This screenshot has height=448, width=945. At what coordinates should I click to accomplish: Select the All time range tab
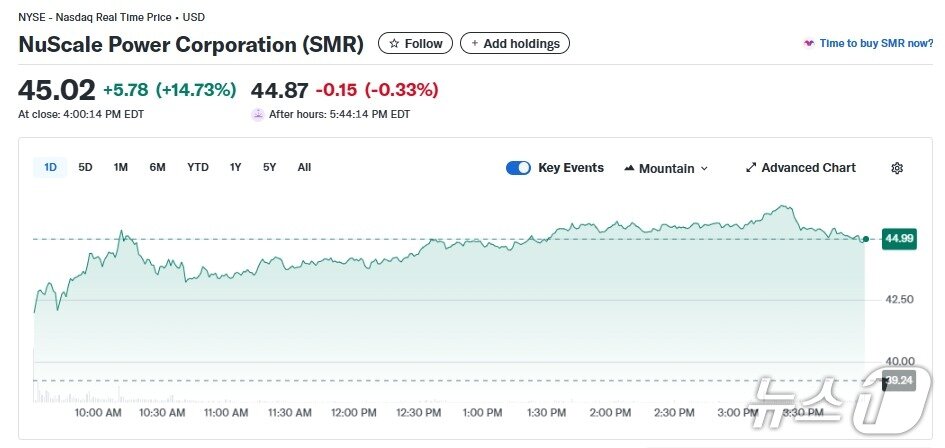304,167
